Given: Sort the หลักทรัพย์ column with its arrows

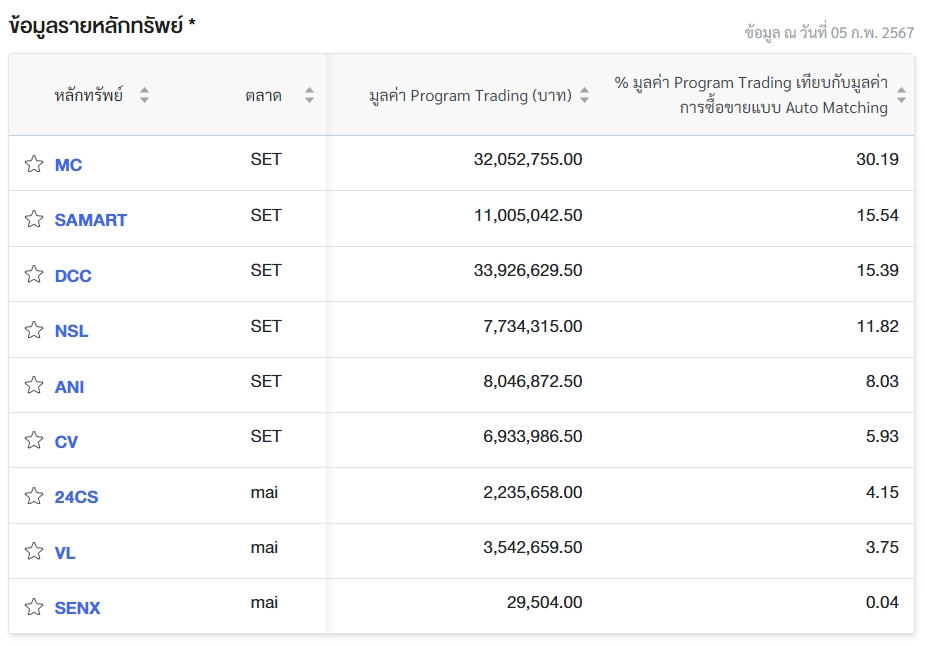Looking at the screenshot, I should (143, 95).
